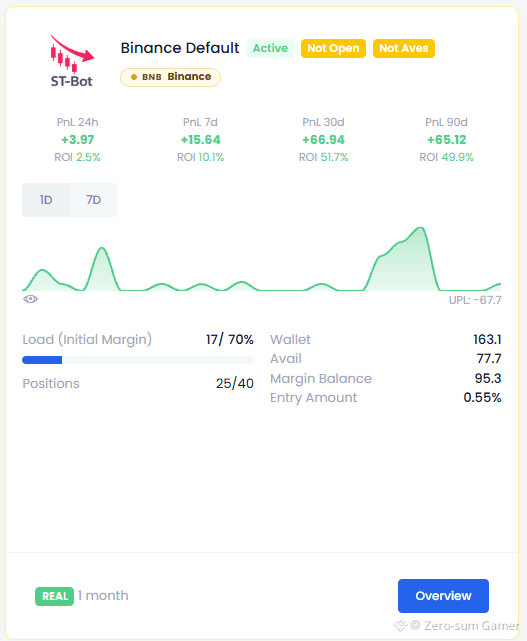527x641 pixels.
Task: Click the Binance Default title
Action: (x=180, y=48)
